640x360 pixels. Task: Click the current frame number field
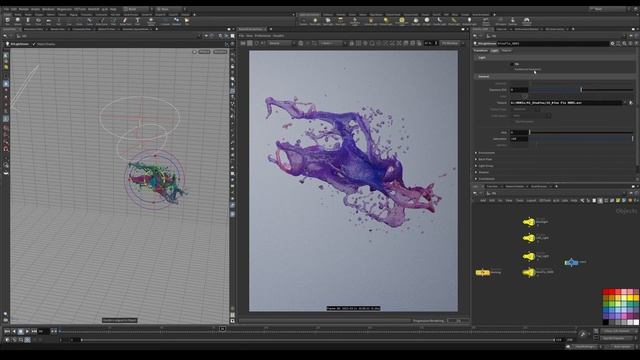point(44,331)
